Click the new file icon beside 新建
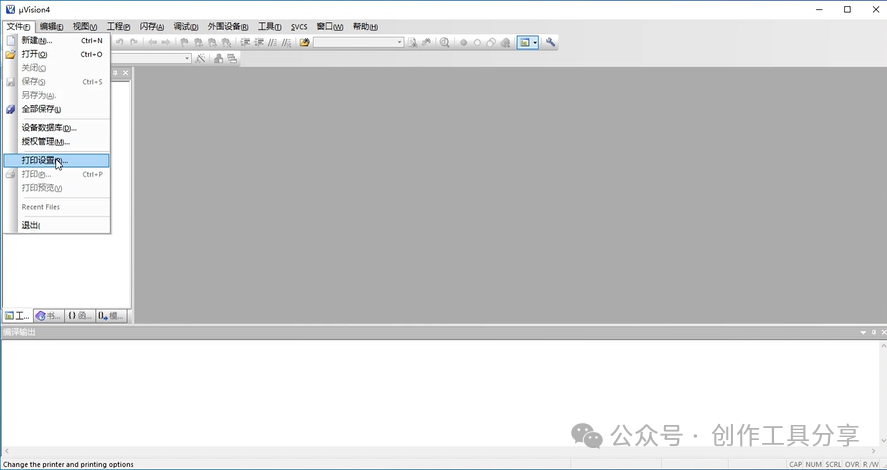 (11, 41)
